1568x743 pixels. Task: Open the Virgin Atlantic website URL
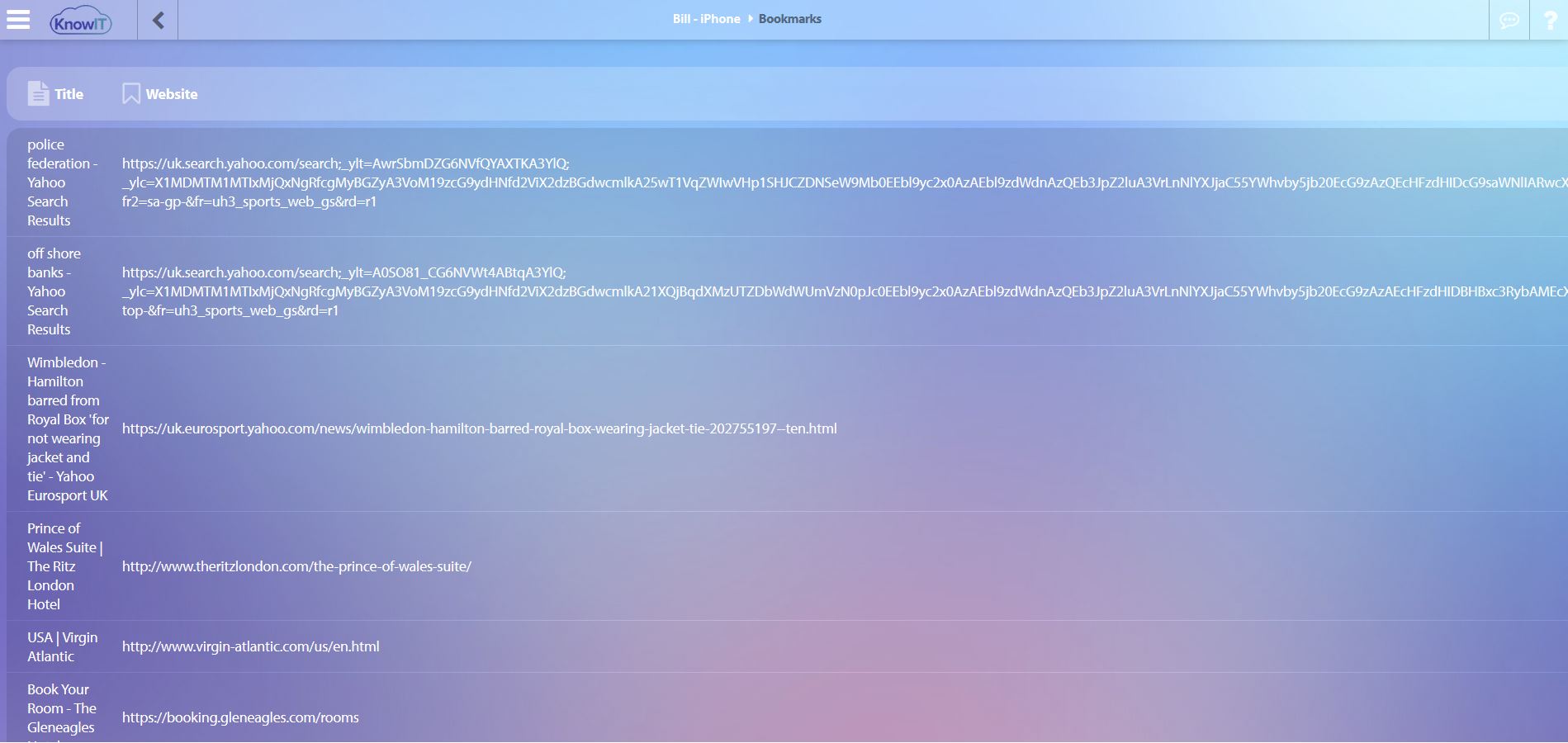(x=251, y=646)
